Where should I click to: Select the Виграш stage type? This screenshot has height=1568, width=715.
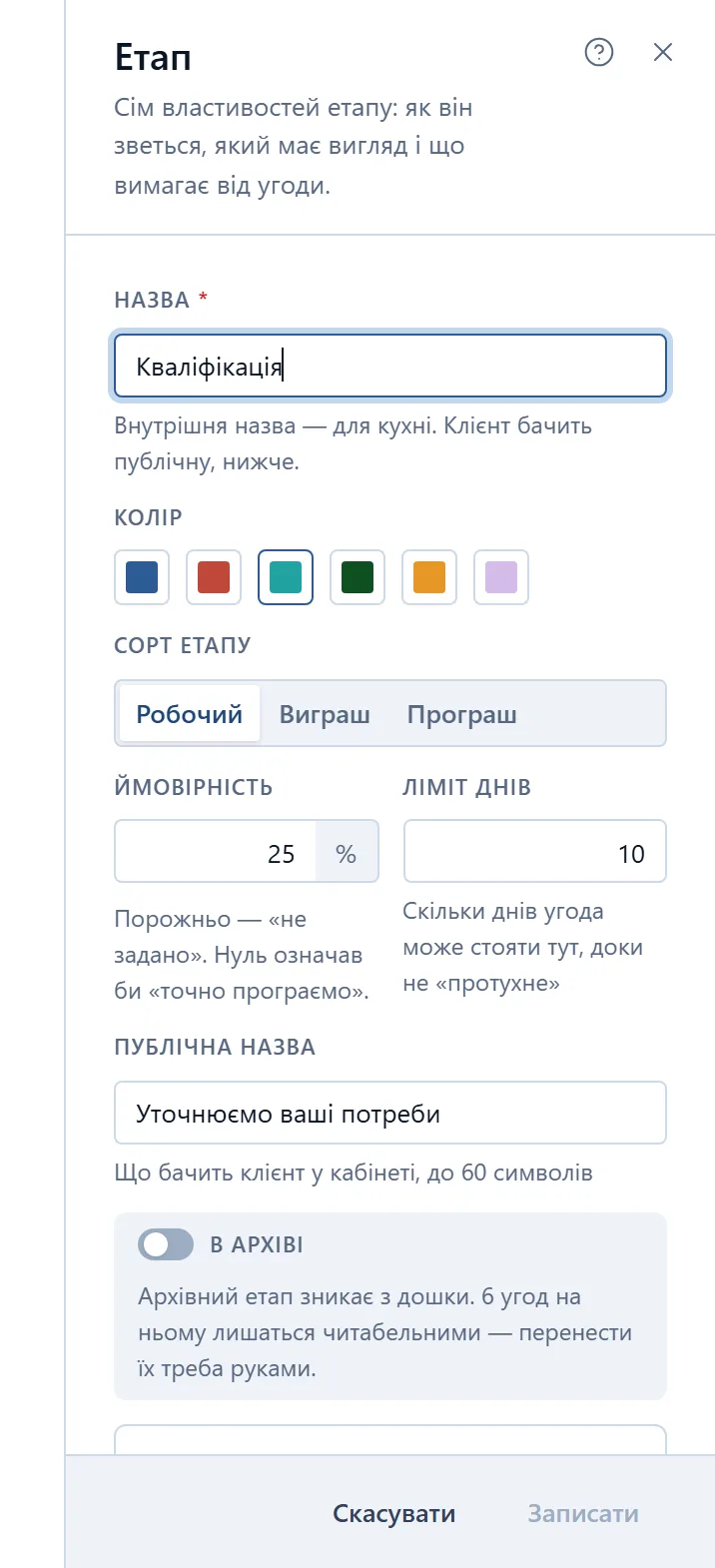point(325,714)
